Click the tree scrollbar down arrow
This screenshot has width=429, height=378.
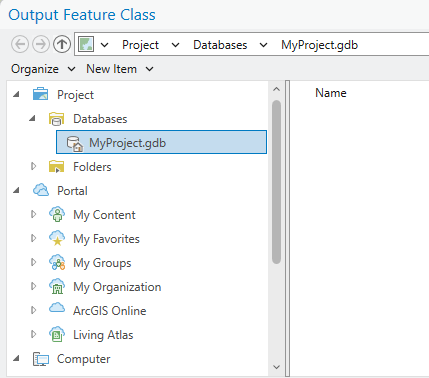(x=276, y=367)
